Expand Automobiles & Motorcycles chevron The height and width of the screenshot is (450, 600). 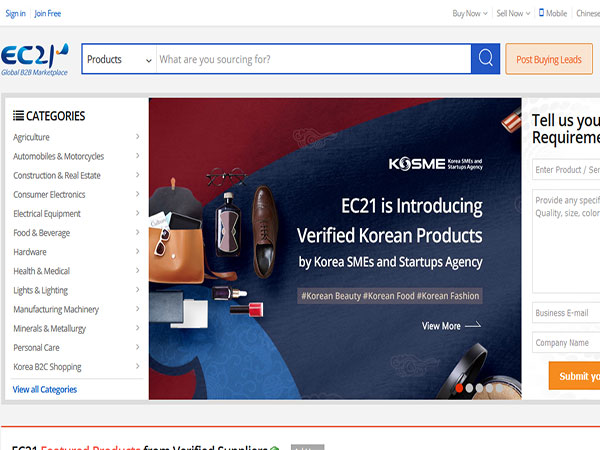coord(137,156)
